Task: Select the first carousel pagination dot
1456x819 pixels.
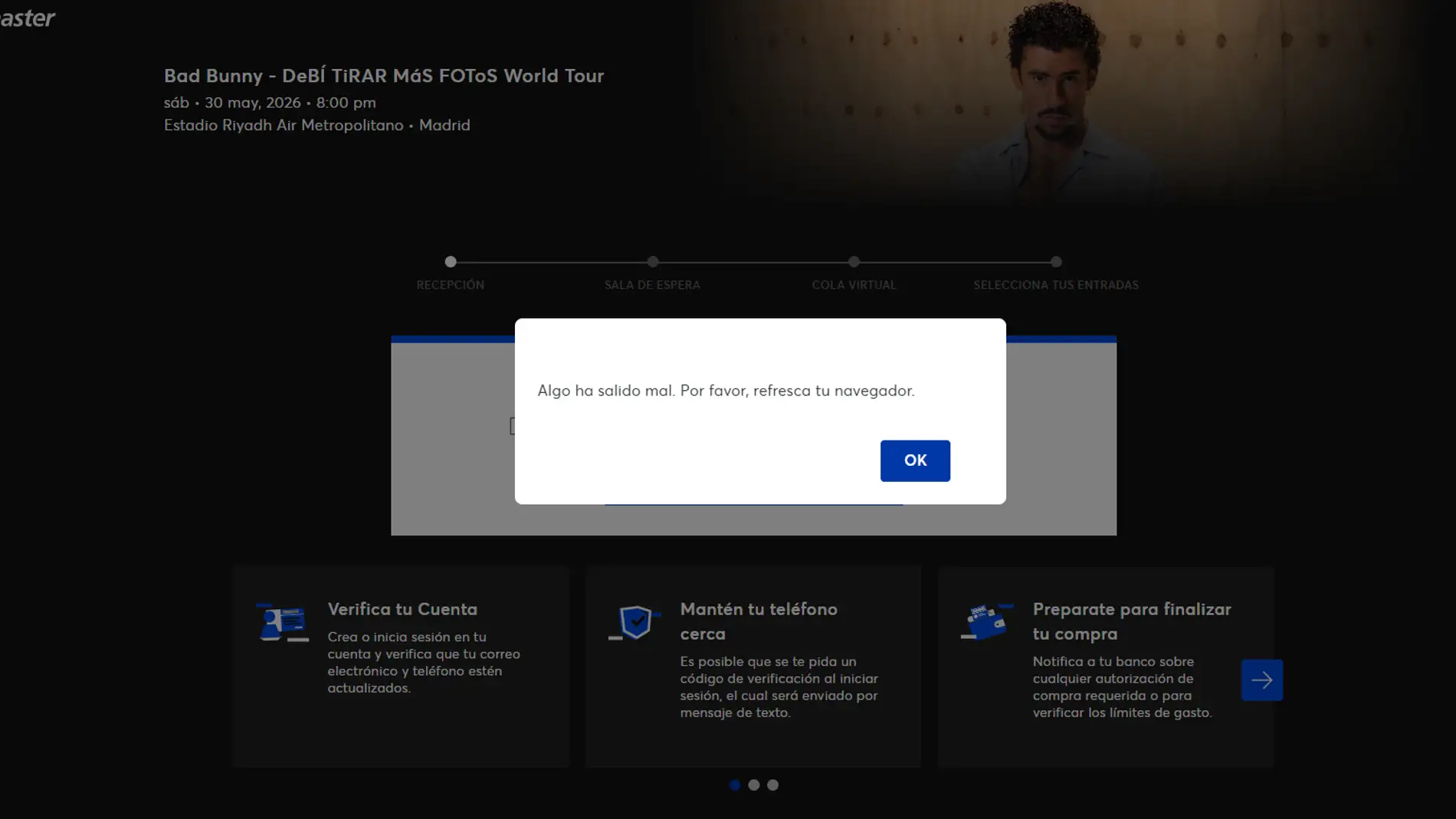Action: pos(735,785)
